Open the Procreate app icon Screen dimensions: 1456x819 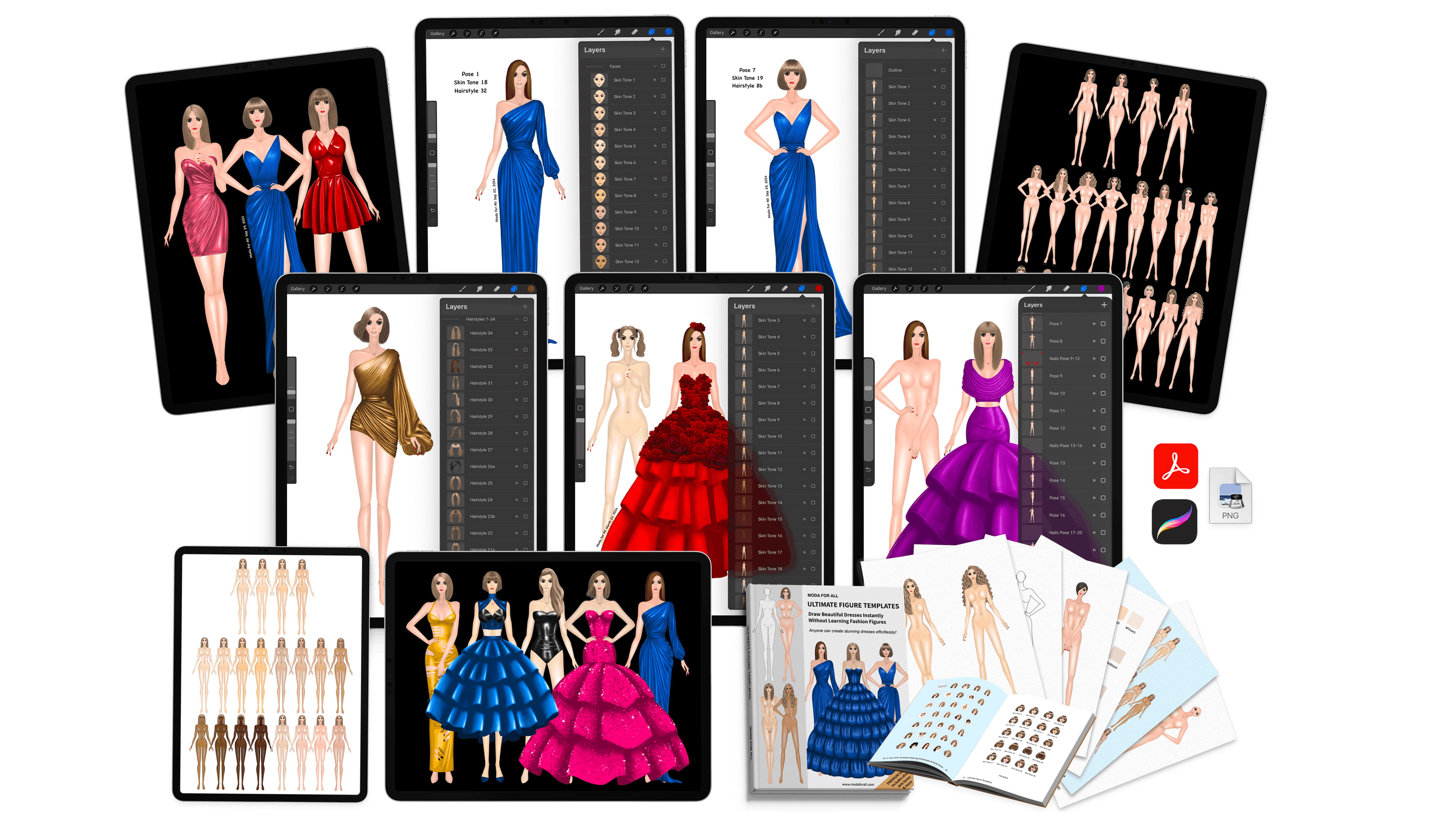[1175, 522]
